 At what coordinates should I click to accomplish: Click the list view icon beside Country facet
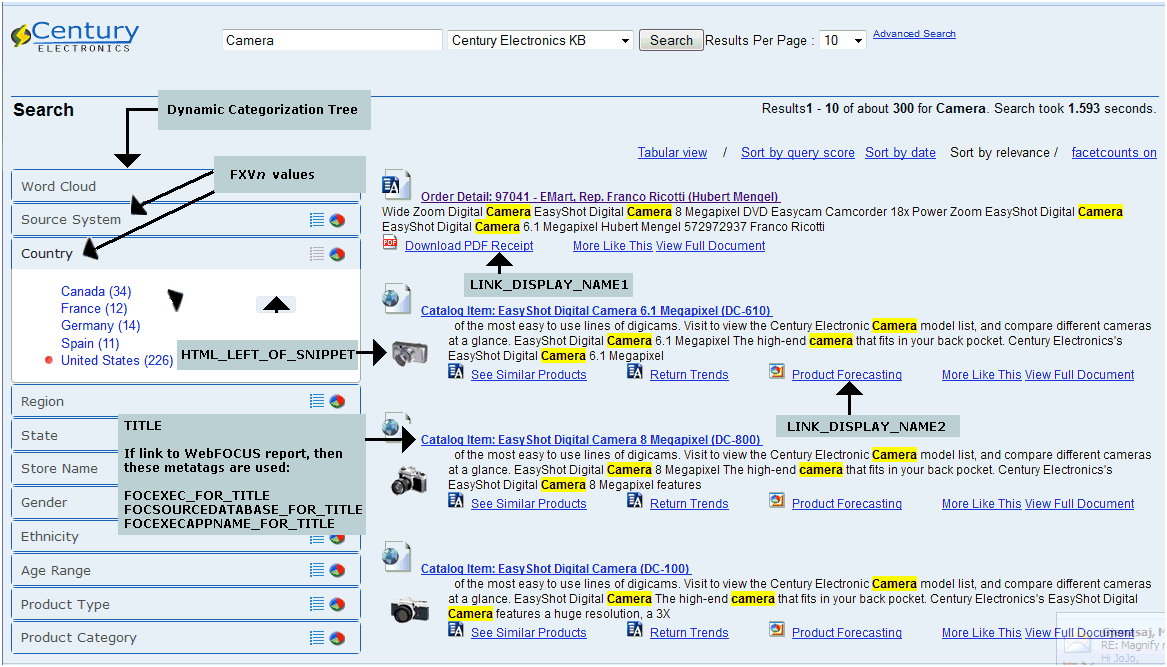(316, 253)
